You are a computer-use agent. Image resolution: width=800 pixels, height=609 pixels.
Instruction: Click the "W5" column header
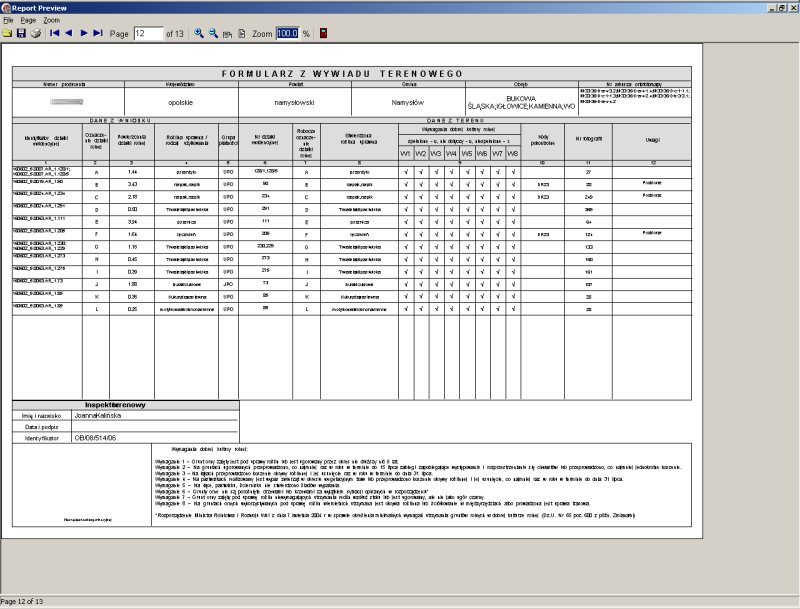(467, 154)
